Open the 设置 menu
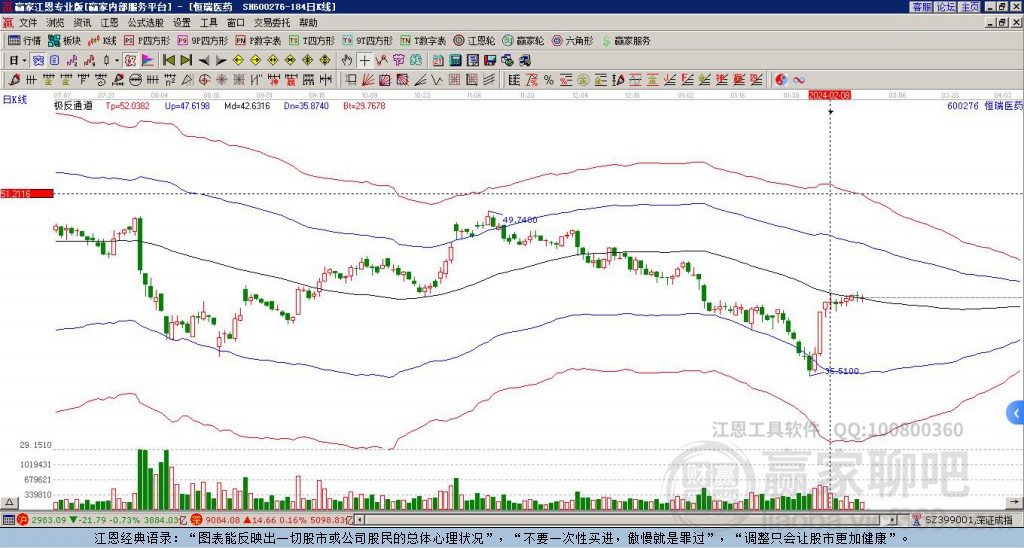Viewport: 1024px width, 548px height. pos(182,23)
